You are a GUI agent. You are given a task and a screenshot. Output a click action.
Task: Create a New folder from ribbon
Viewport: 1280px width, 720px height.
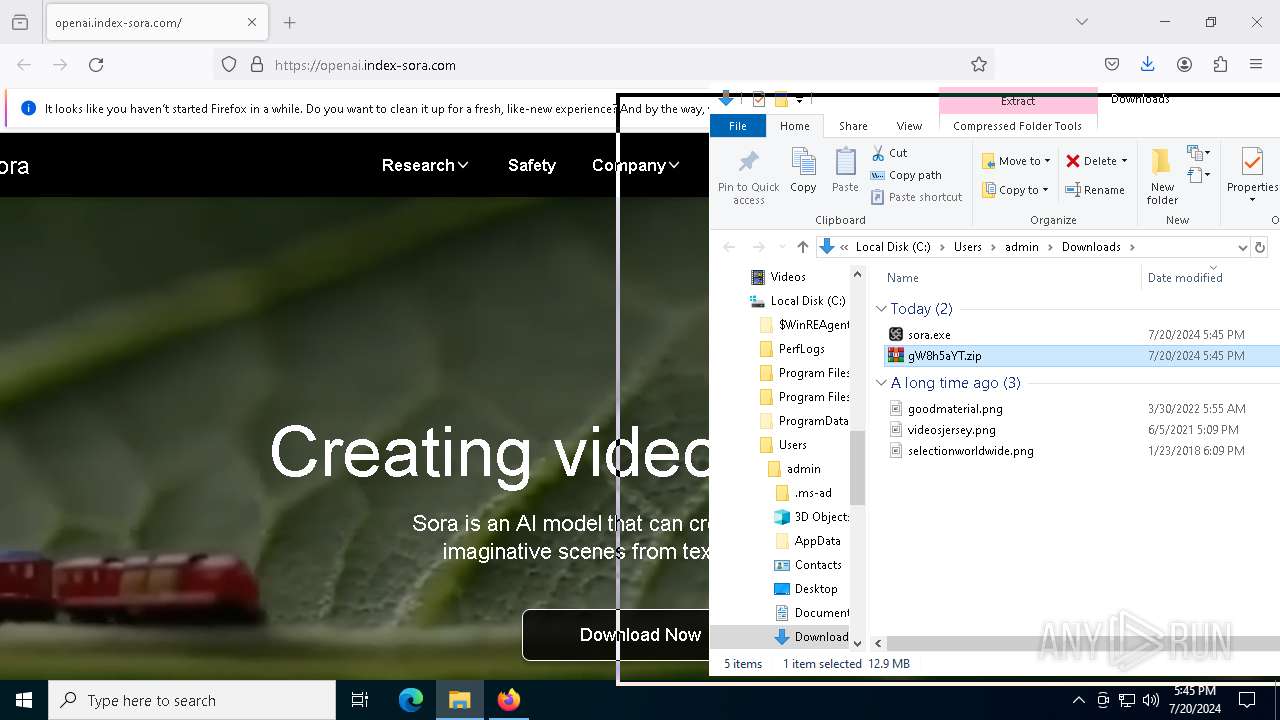click(1162, 176)
